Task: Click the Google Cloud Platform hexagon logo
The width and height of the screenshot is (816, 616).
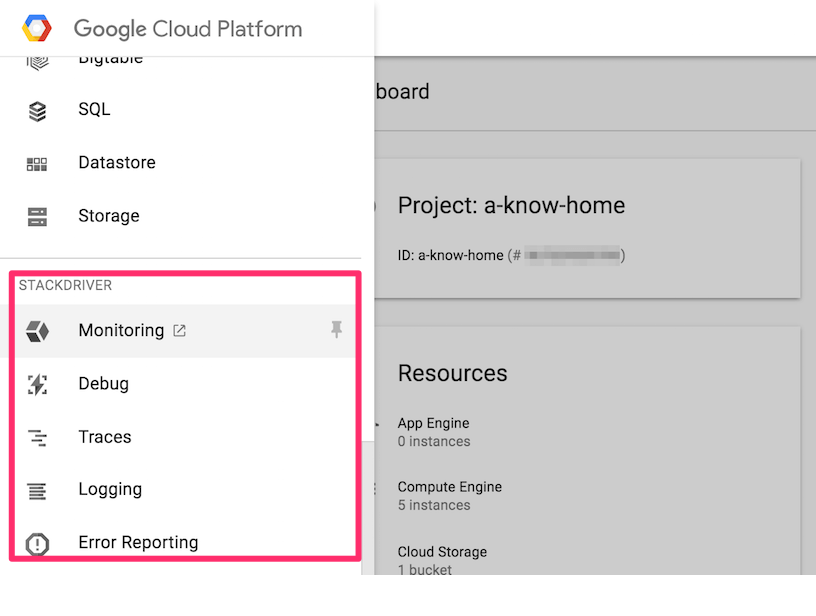Action: [37, 28]
